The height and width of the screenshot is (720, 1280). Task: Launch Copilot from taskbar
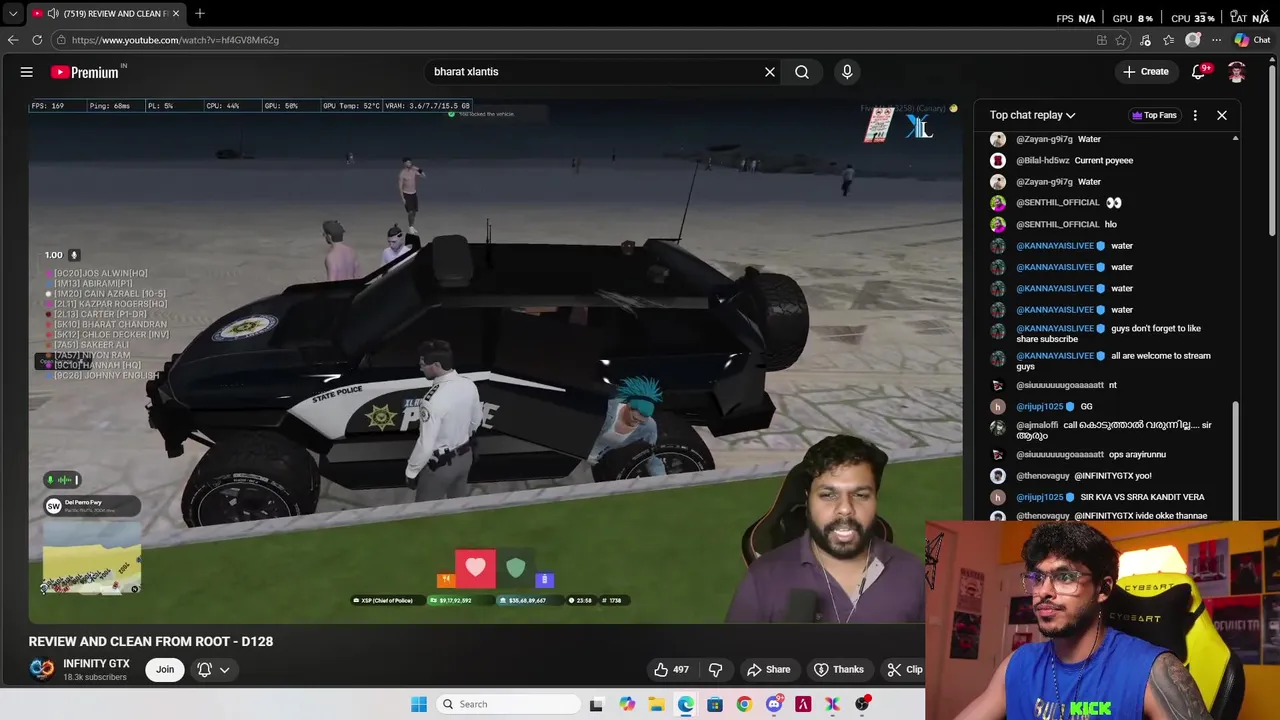point(626,704)
